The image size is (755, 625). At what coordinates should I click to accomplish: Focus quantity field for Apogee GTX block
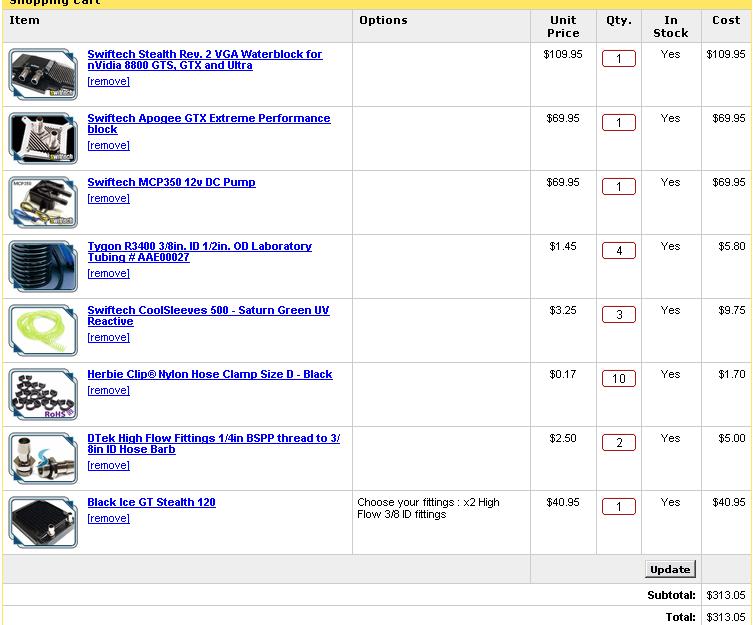tap(619, 123)
